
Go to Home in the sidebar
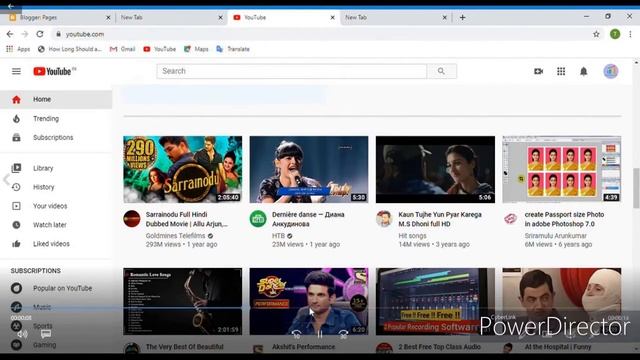pos(56,99)
